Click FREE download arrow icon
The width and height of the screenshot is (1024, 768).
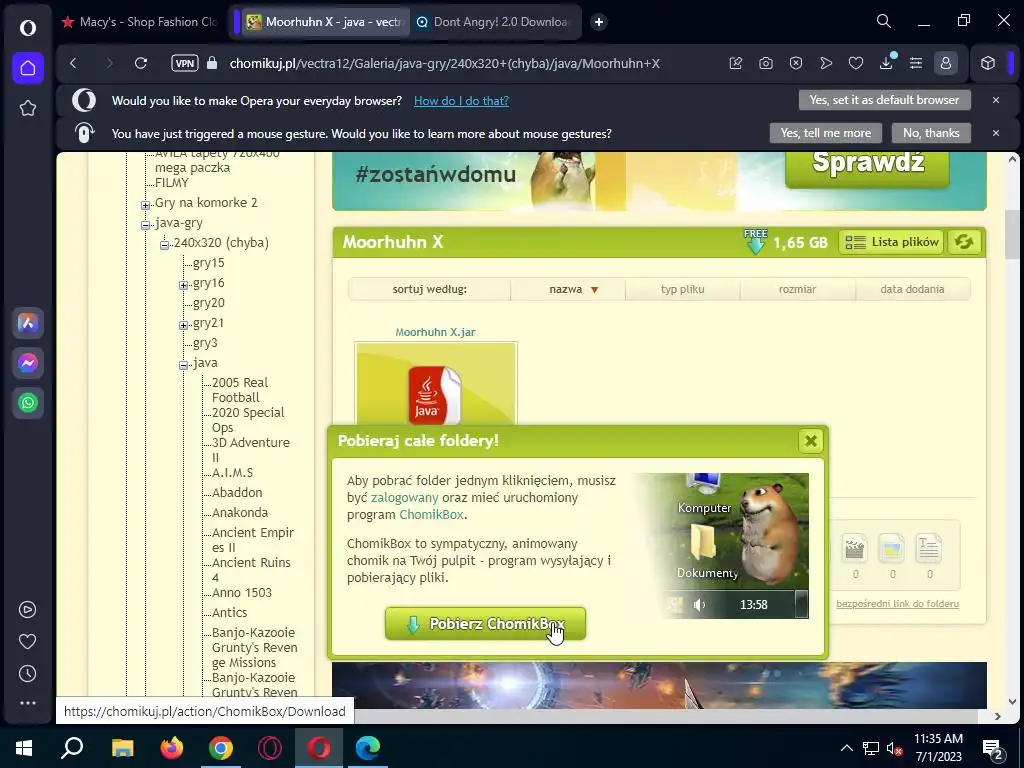click(x=755, y=242)
